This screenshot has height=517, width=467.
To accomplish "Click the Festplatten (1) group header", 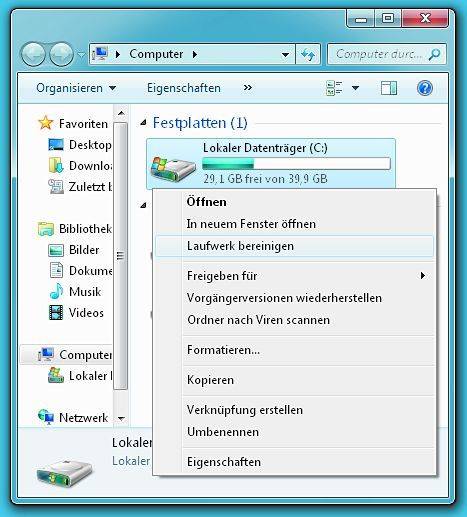I will [200, 123].
